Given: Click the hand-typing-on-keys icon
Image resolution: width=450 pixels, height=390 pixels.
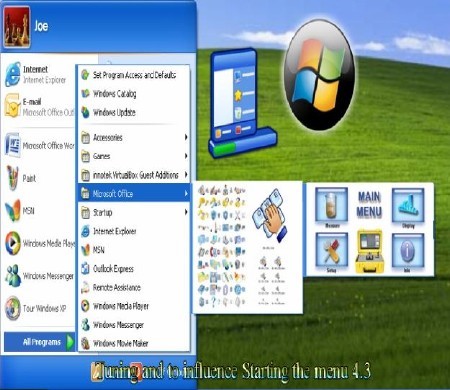Looking at the screenshot, I should tap(271, 216).
